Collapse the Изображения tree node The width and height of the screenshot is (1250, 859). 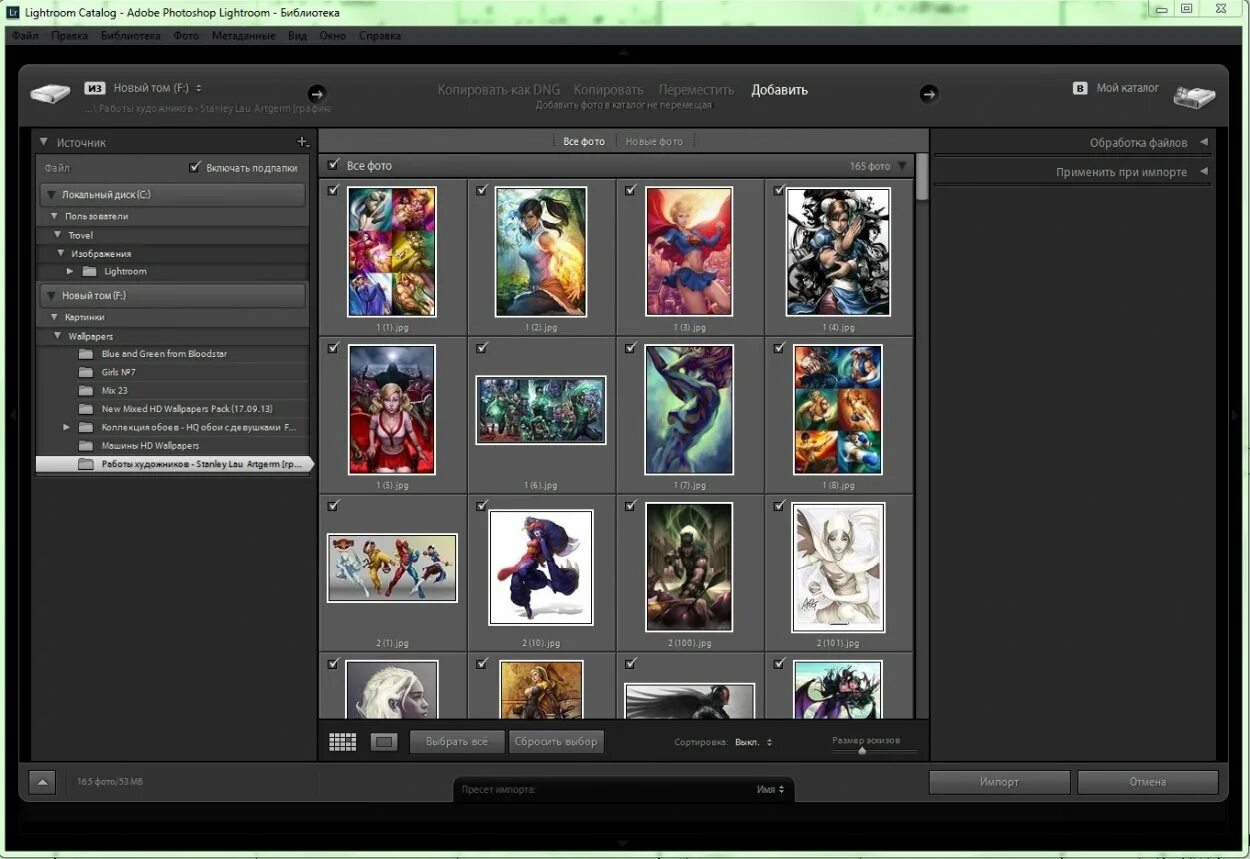click(61, 253)
